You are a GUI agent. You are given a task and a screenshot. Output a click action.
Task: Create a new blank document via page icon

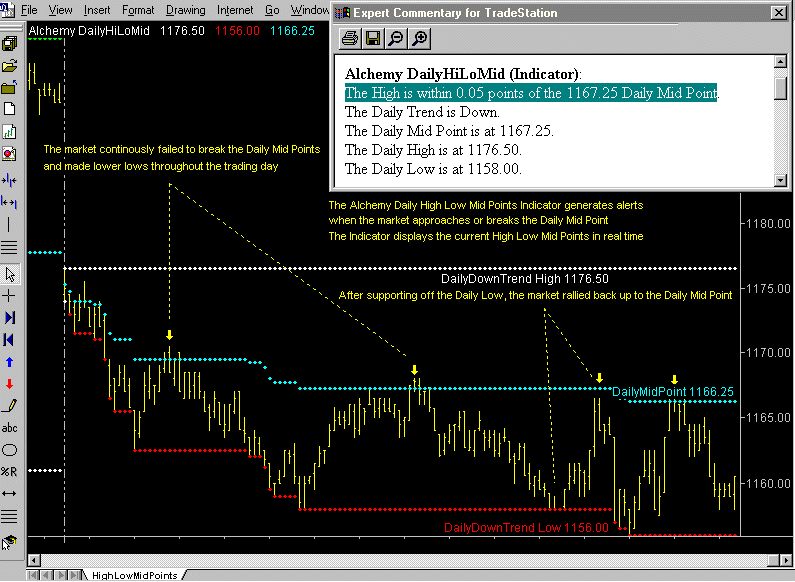[x=9, y=109]
